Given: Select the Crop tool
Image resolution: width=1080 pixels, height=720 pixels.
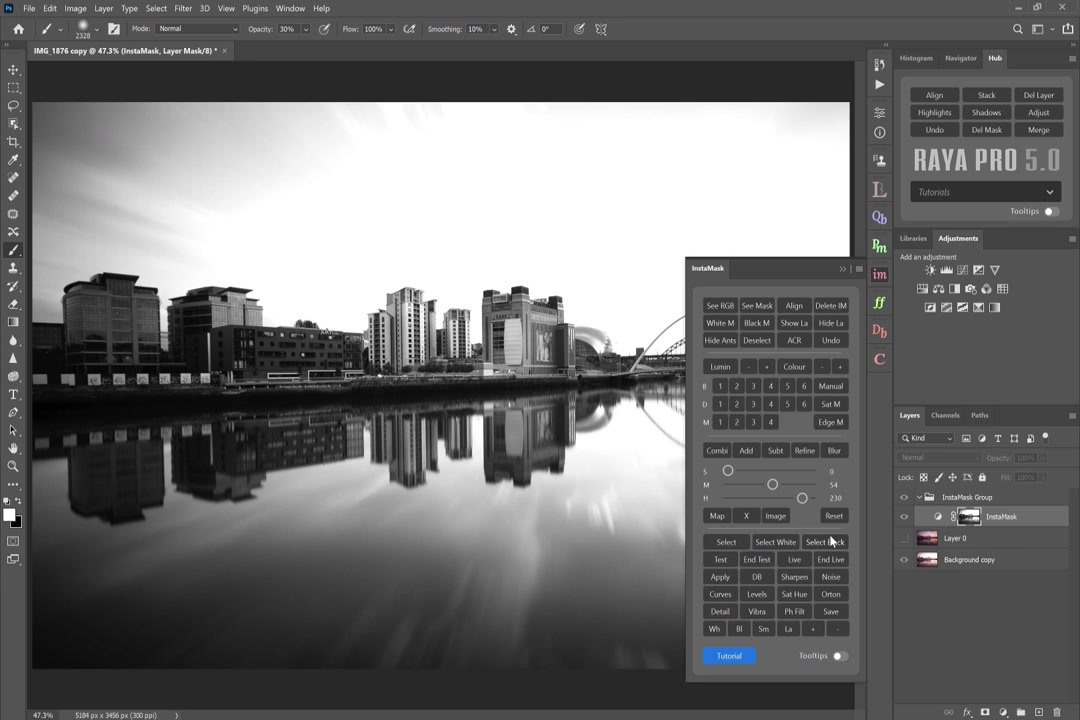Looking at the screenshot, I should tap(13, 142).
